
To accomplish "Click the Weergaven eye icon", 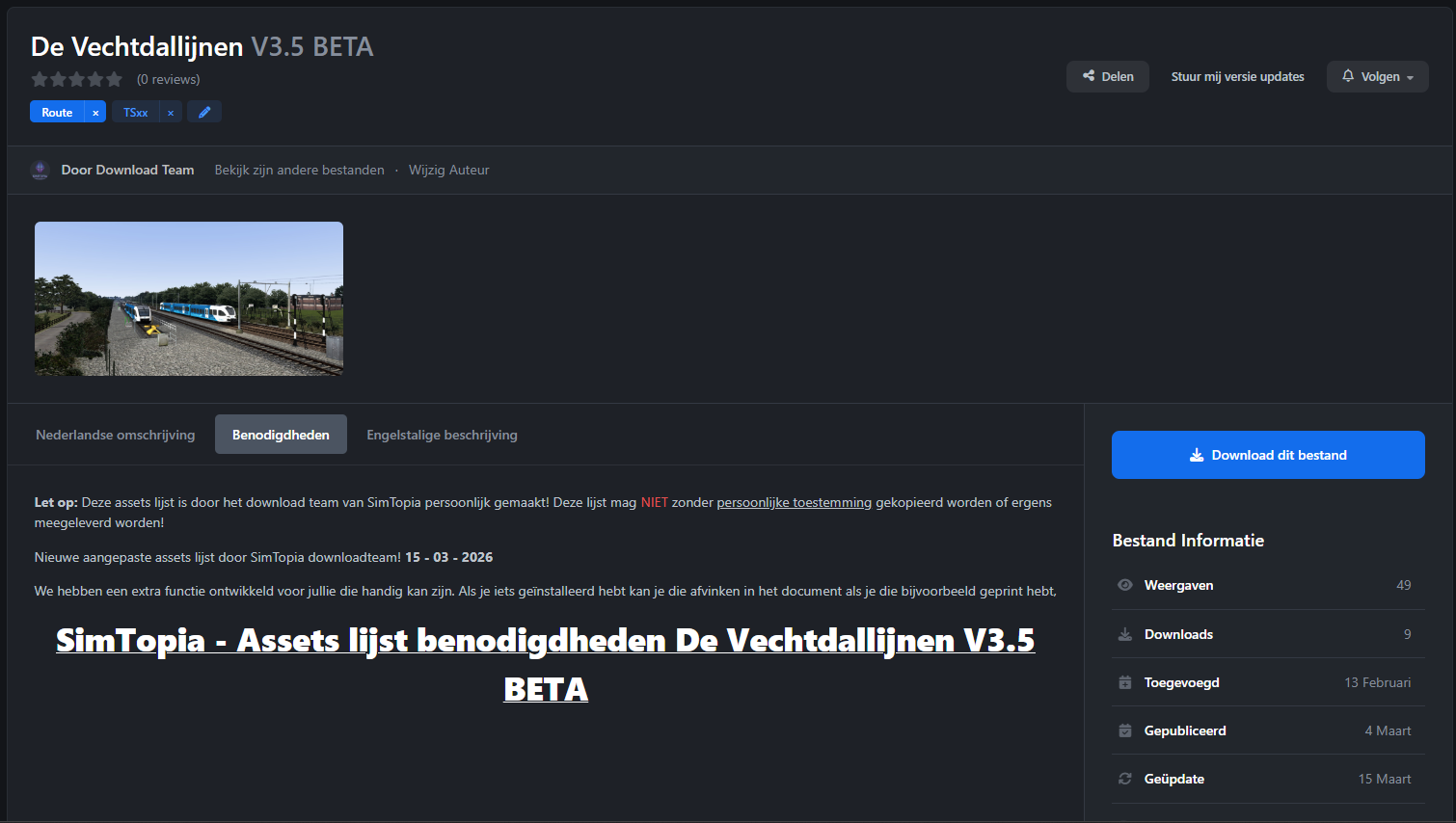I will click(1124, 585).
